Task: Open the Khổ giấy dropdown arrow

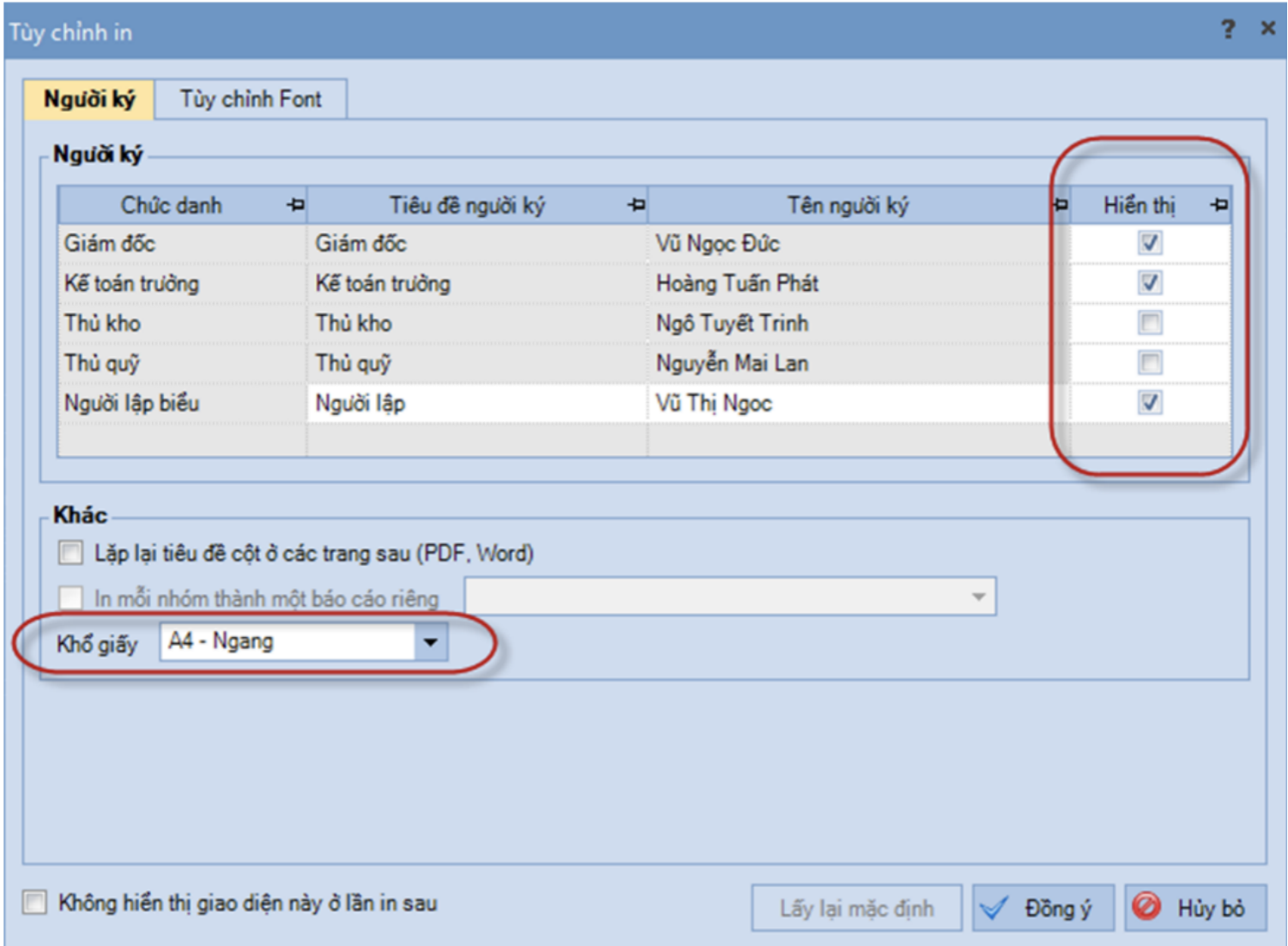Action: pyautogui.click(x=431, y=642)
